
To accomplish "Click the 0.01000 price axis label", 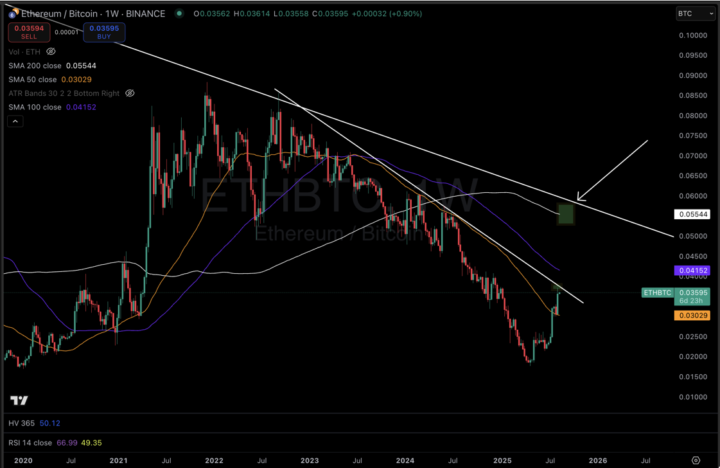I will point(693,397).
